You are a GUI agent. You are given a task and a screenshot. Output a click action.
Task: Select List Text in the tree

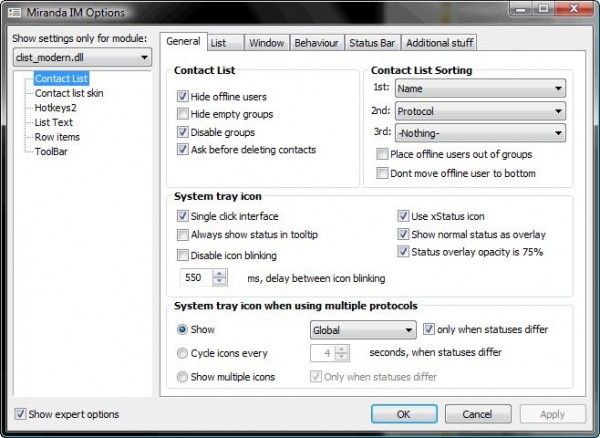(54, 122)
